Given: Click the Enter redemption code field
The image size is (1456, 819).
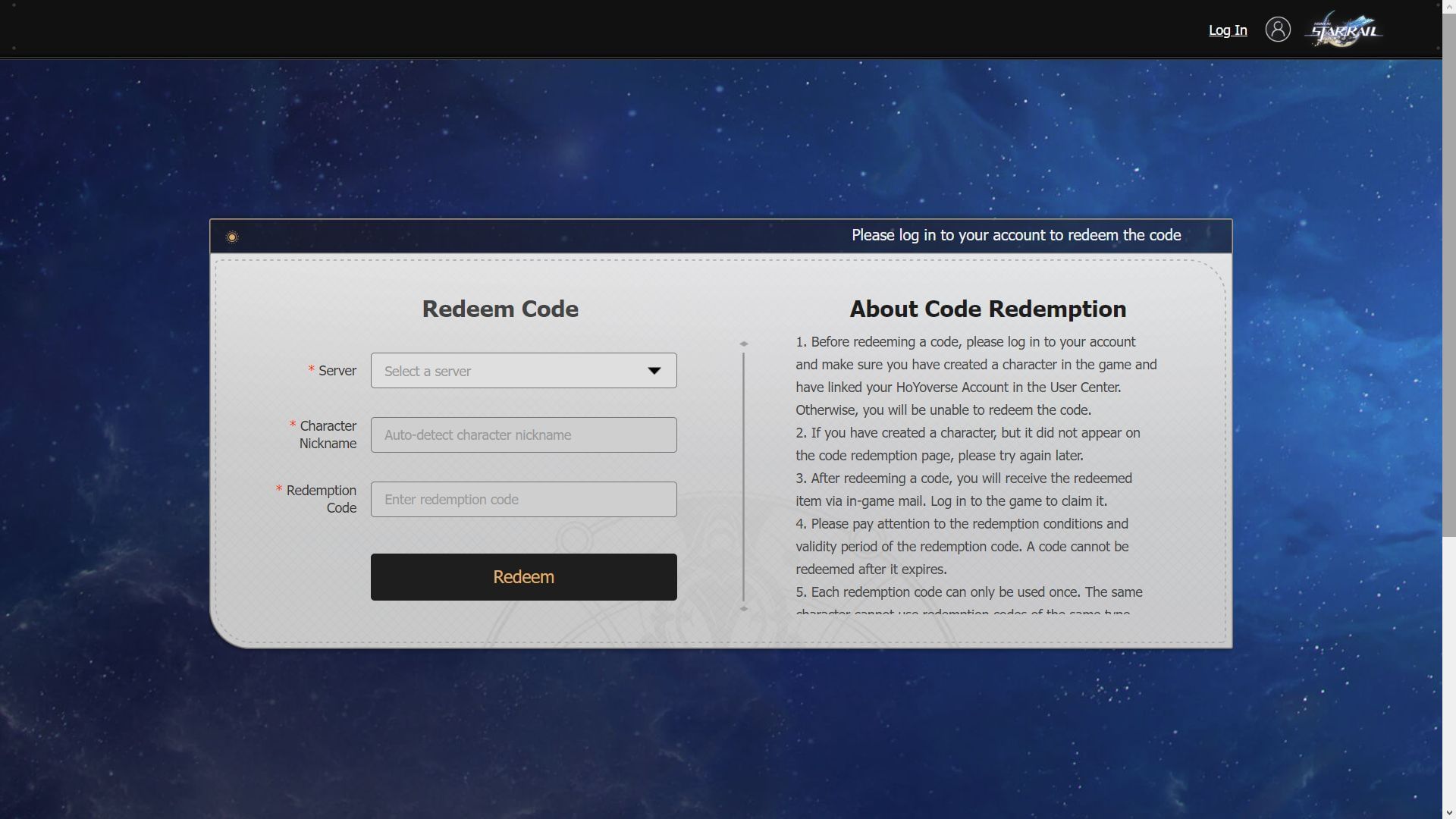Looking at the screenshot, I should 523,500.
